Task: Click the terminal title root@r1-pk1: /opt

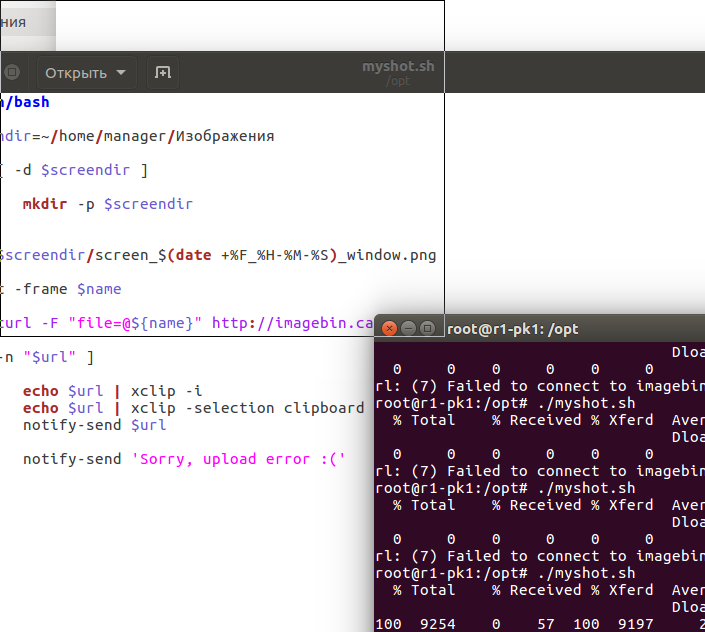Action: coord(513,329)
